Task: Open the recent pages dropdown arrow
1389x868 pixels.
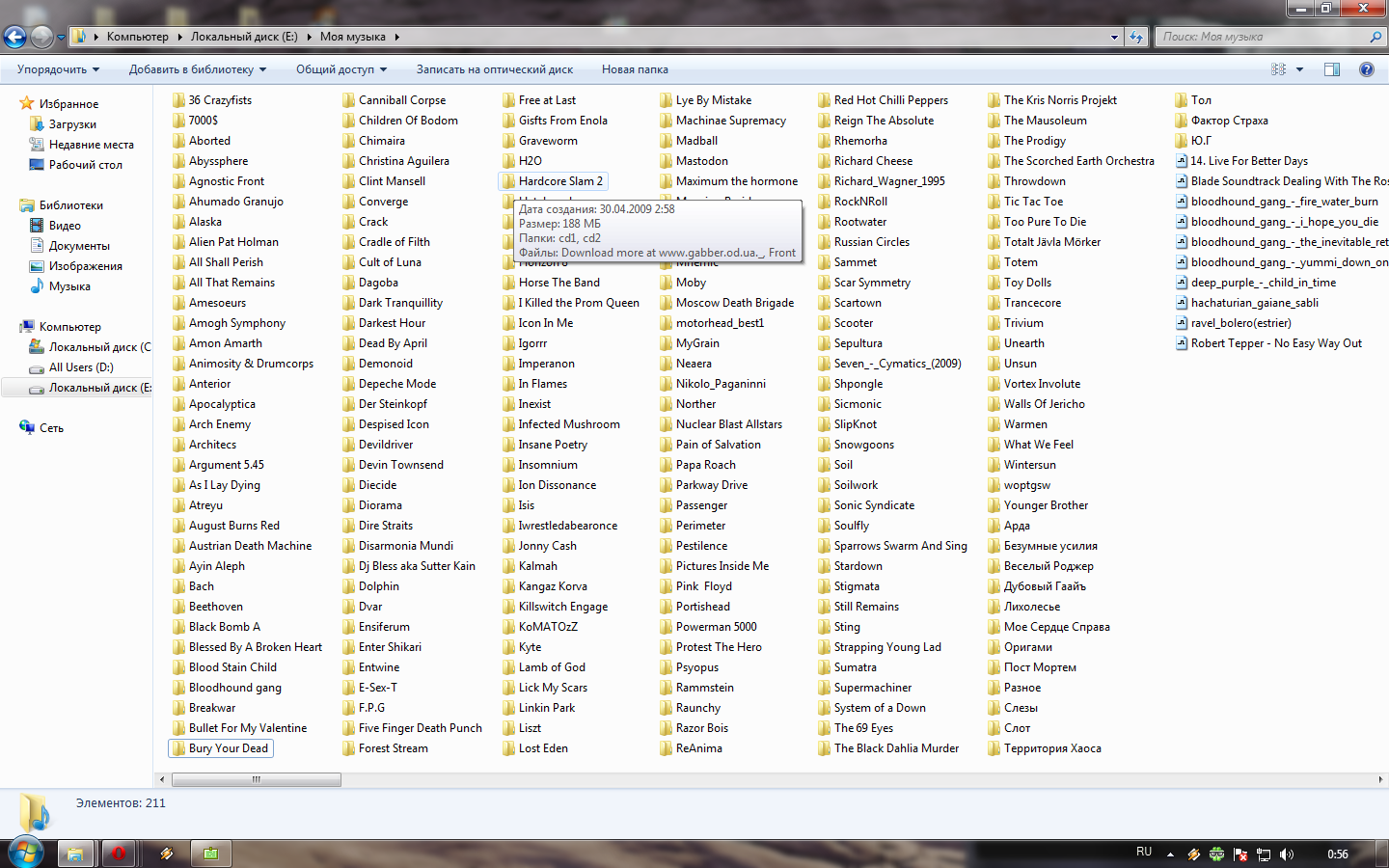Action: click(x=61, y=38)
